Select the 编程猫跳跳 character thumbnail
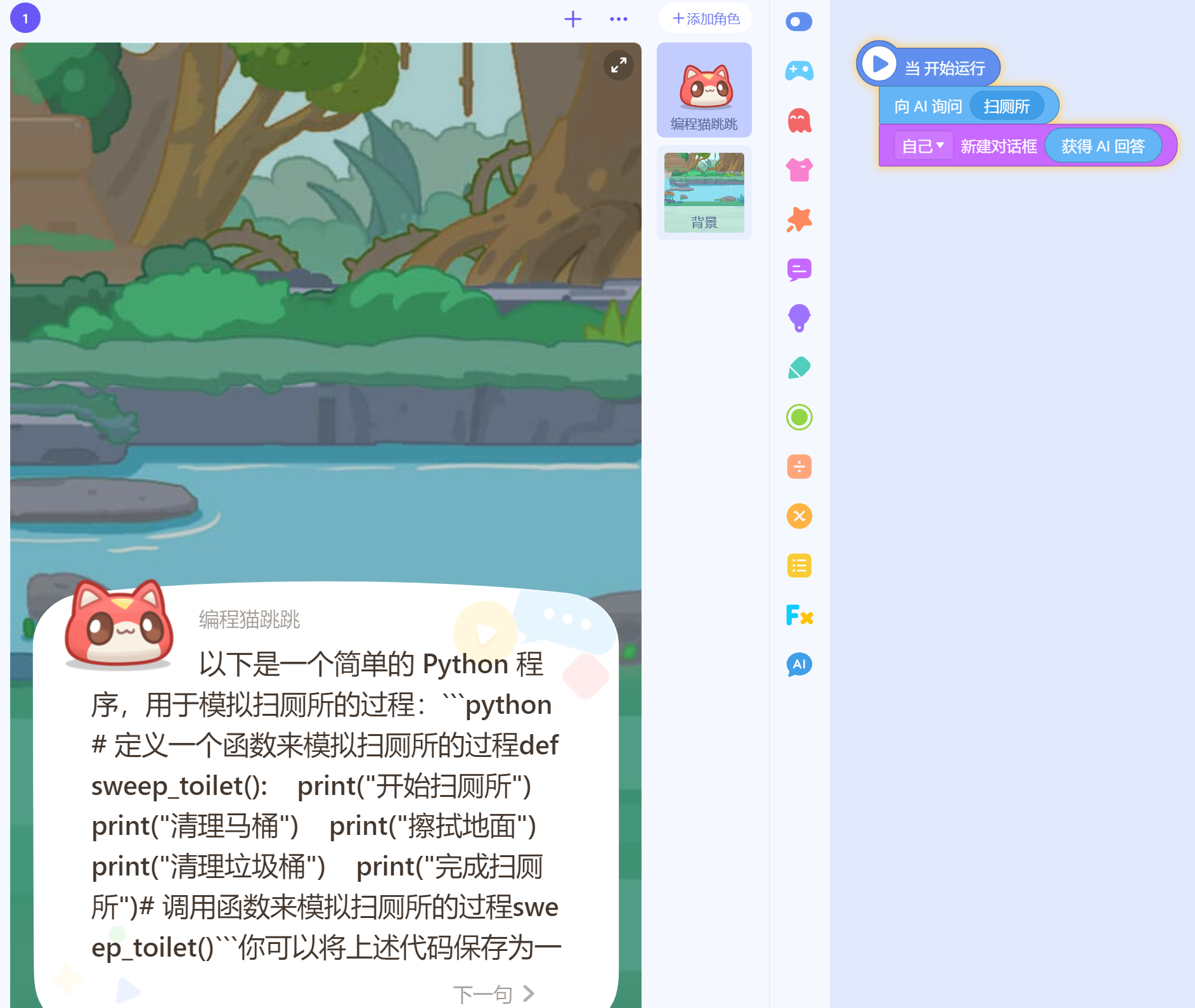Image resolution: width=1195 pixels, height=1008 pixels. coord(704,90)
